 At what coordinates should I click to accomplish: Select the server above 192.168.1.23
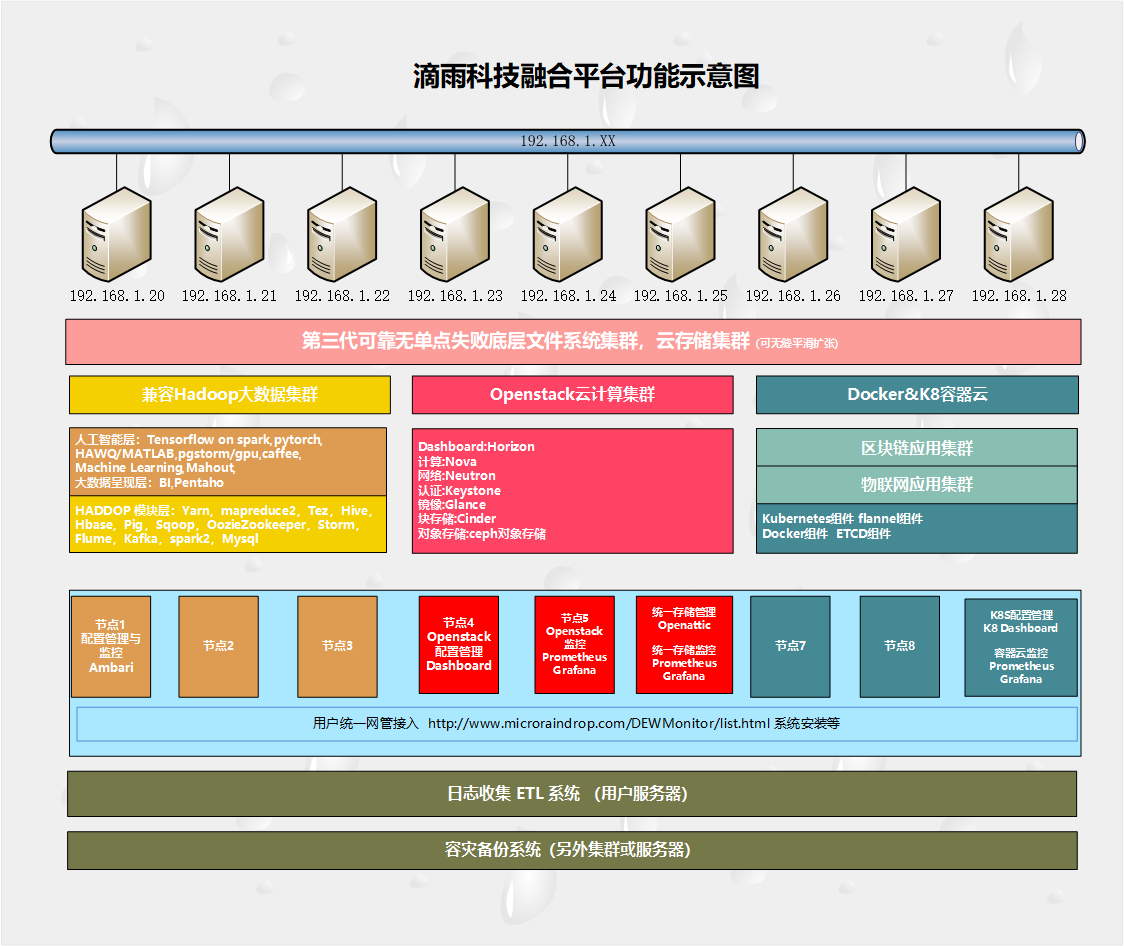(455, 235)
